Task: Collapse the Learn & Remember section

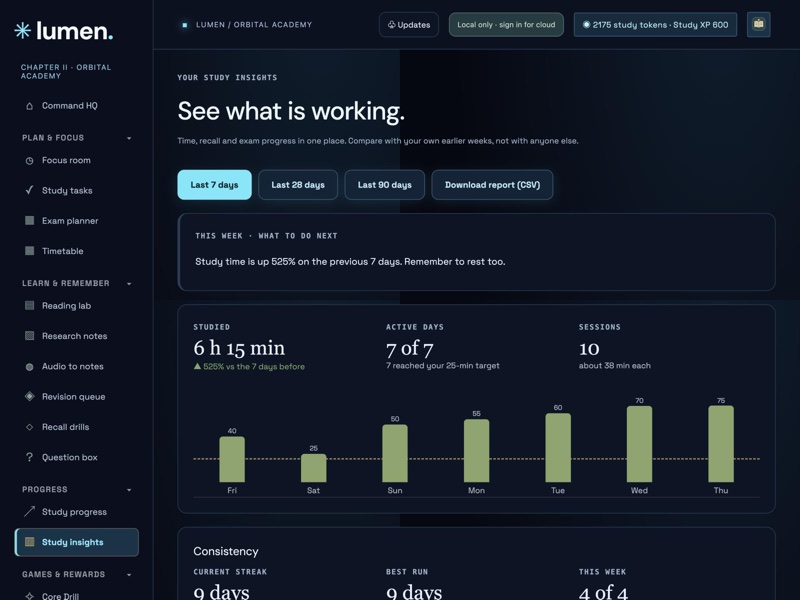Action: click(129, 284)
